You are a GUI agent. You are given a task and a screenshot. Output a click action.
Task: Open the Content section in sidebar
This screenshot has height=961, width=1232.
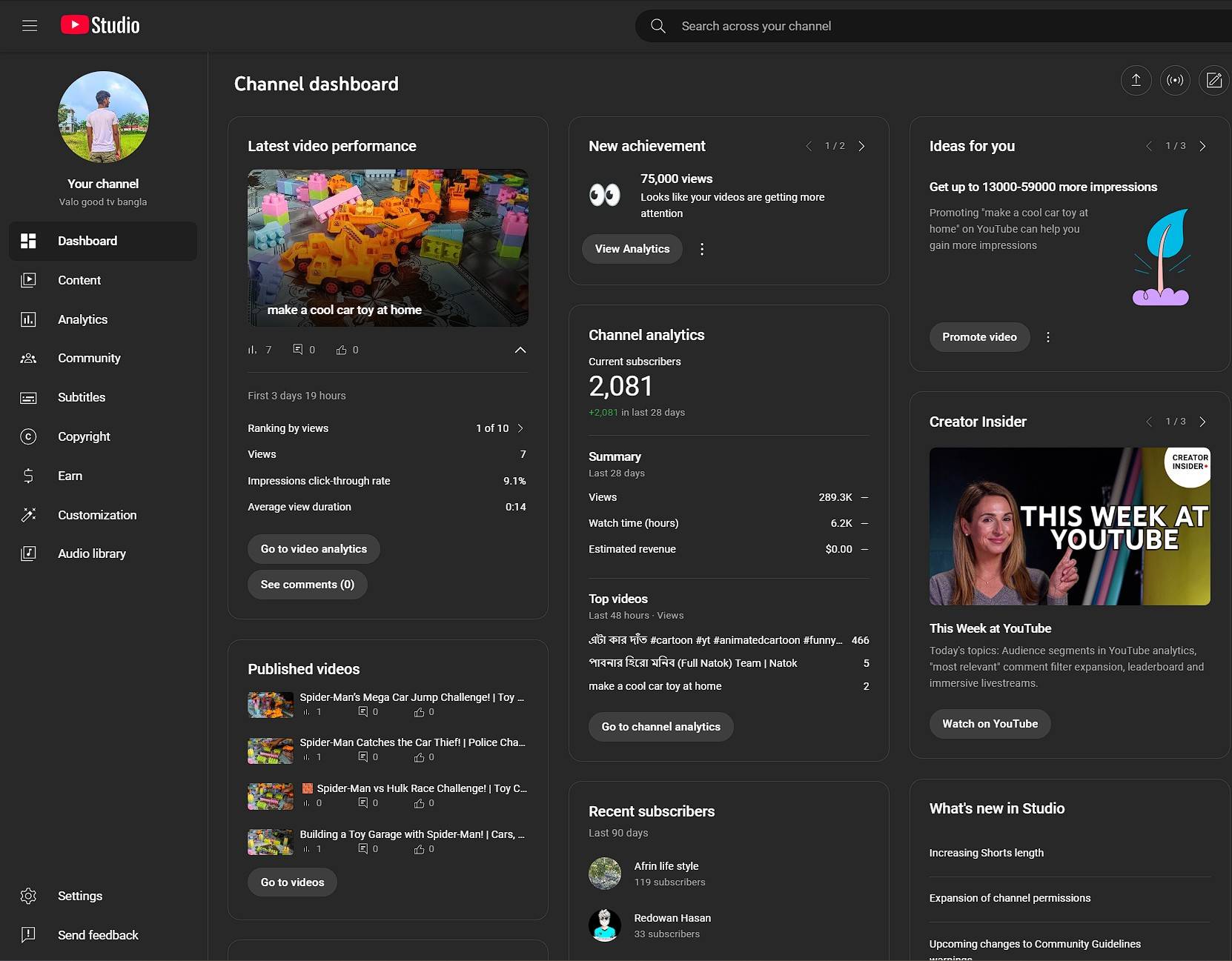pos(79,280)
